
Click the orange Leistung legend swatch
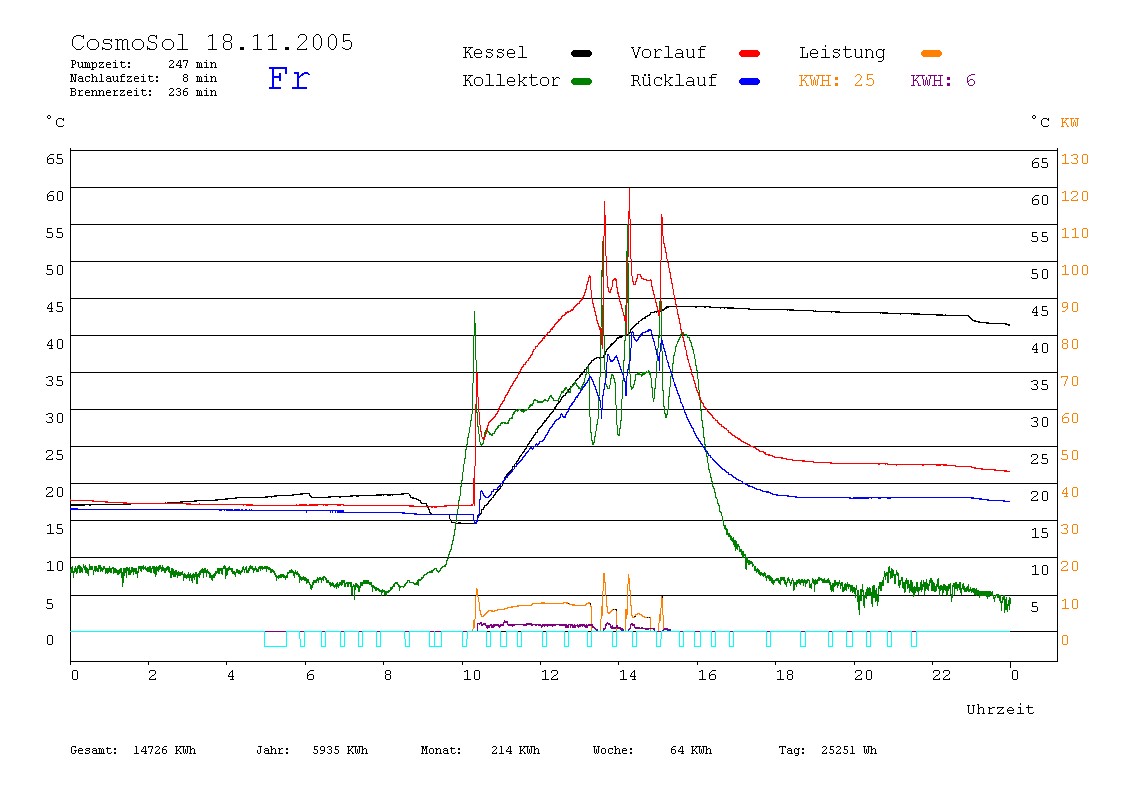click(x=931, y=53)
